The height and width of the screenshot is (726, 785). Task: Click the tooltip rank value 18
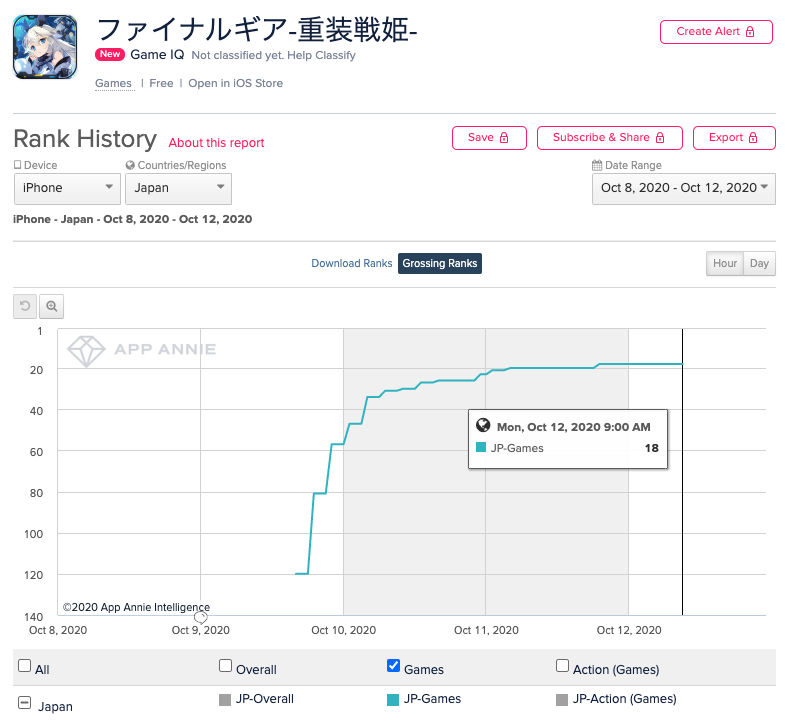pos(651,448)
